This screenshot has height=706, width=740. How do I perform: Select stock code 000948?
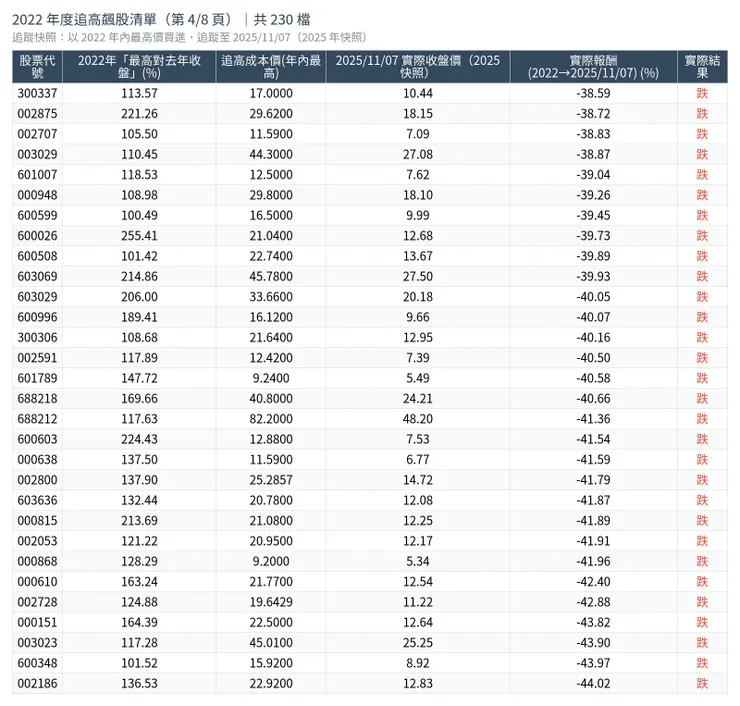37,195
